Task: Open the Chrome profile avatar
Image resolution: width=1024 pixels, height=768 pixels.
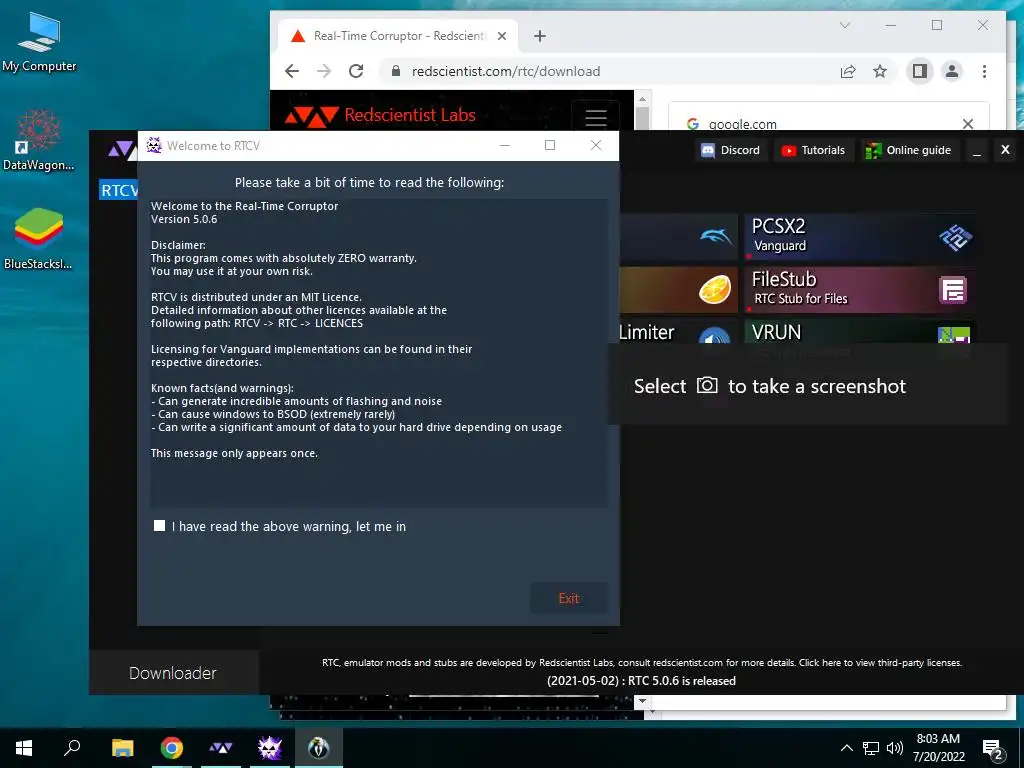Action: 952,71
